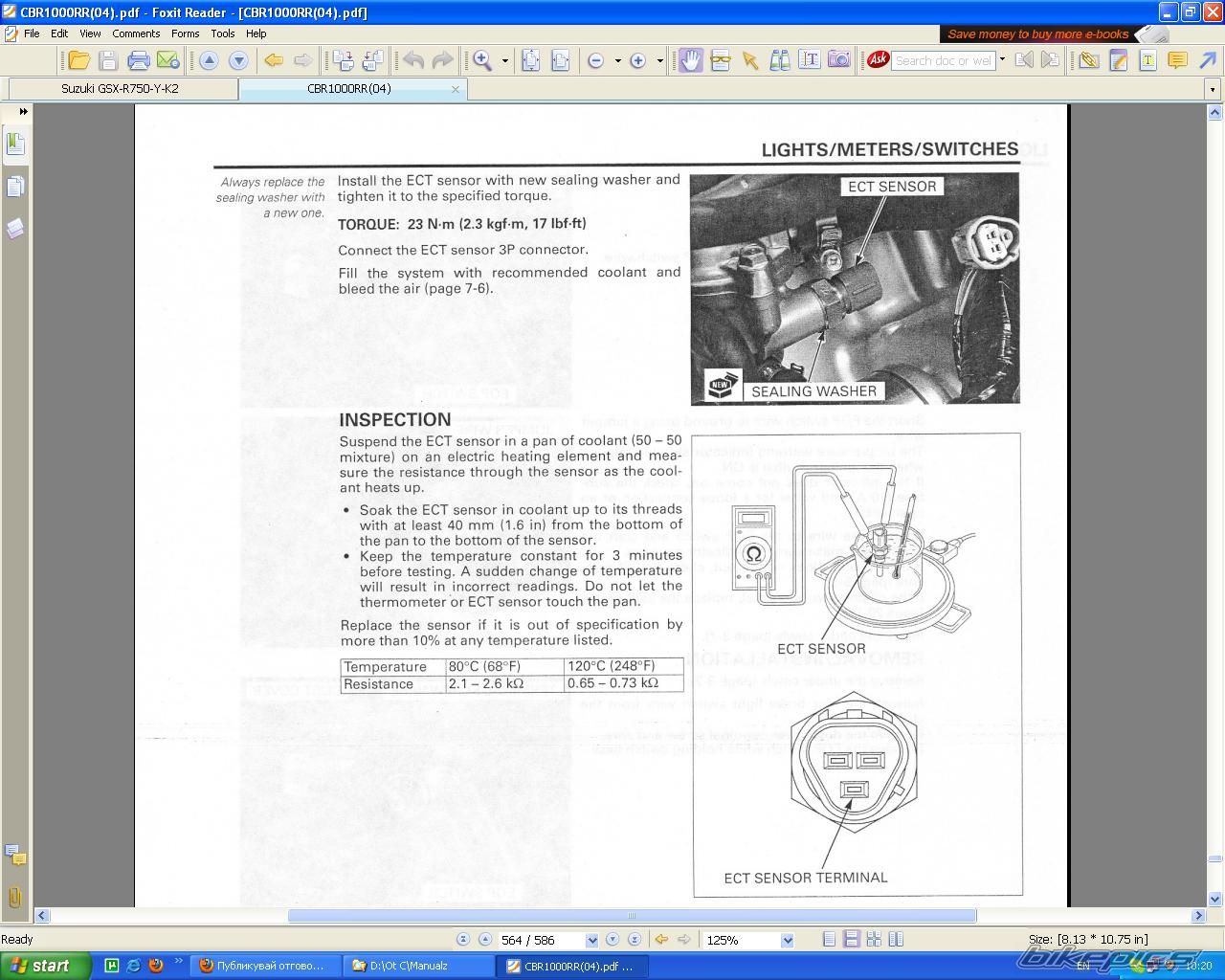Viewport: 1225px width, 980px height.
Task: Open the page number dropdown
Action: pos(590,941)
